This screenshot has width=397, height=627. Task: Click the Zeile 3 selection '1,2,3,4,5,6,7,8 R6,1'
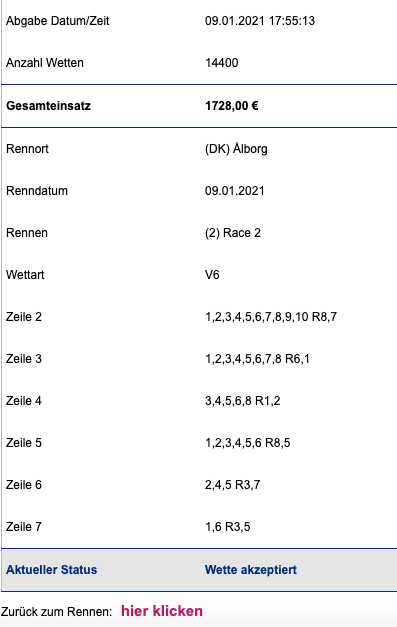pos(257,359)
